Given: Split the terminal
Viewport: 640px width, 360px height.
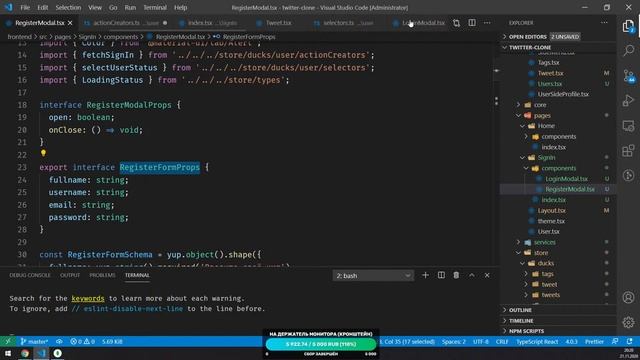Looking at the screenshot, I should click(x=441, y=276).
